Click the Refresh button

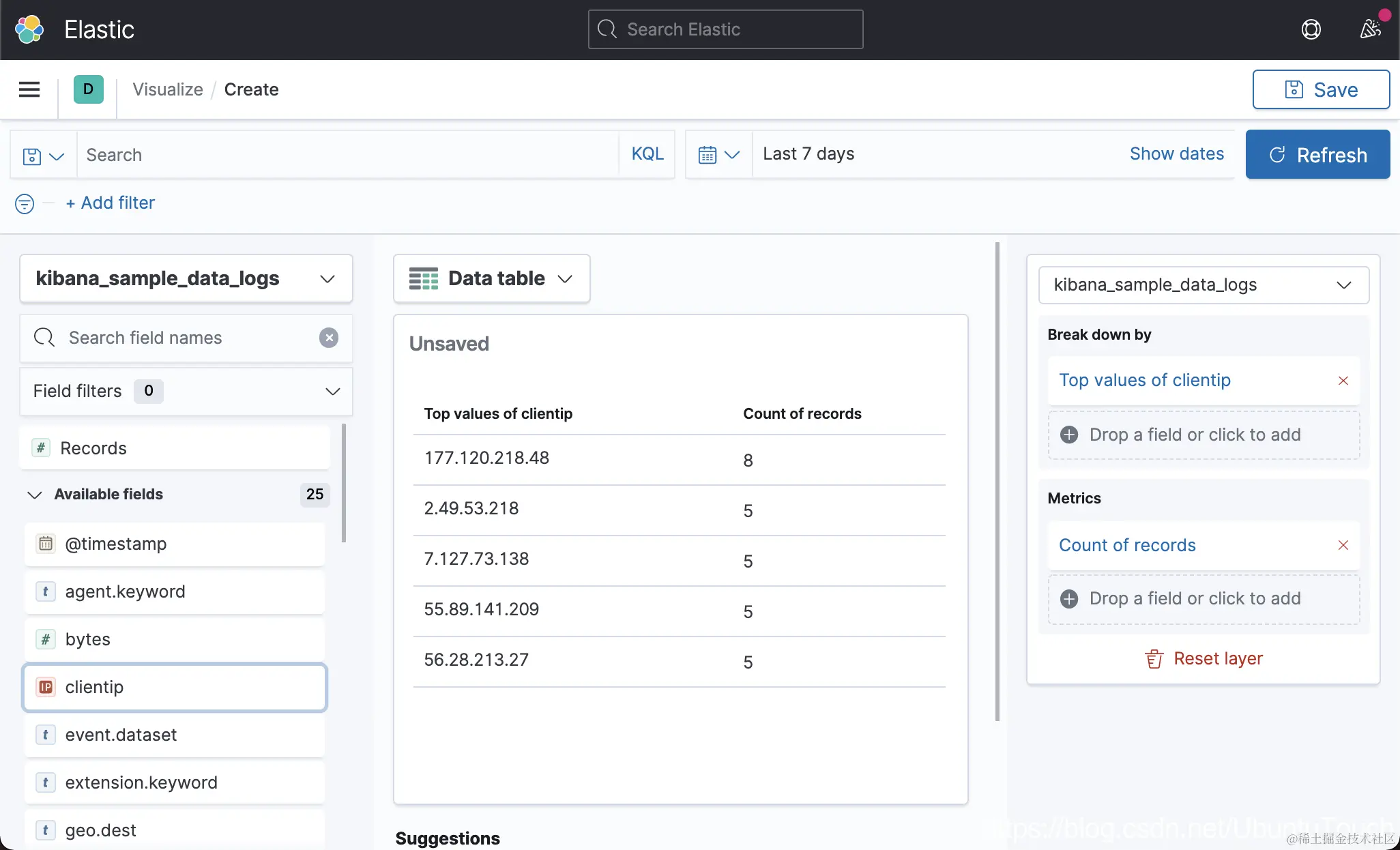click(x=1317, y=155)
